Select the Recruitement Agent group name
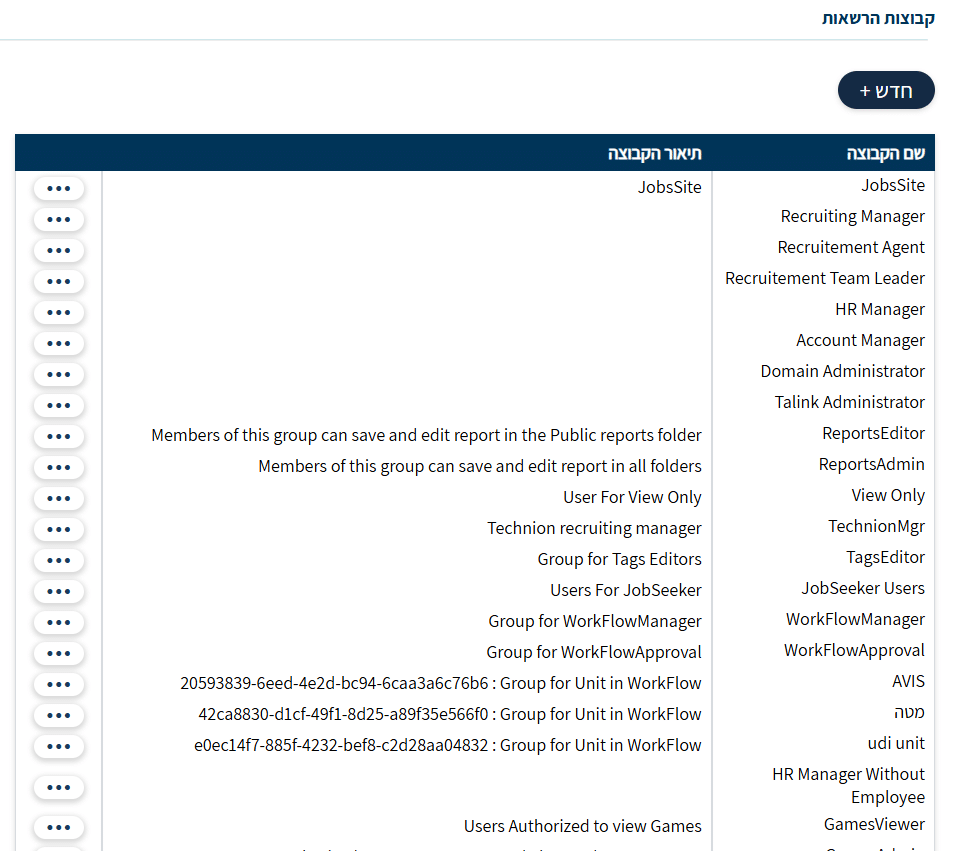 pos(851,247)
